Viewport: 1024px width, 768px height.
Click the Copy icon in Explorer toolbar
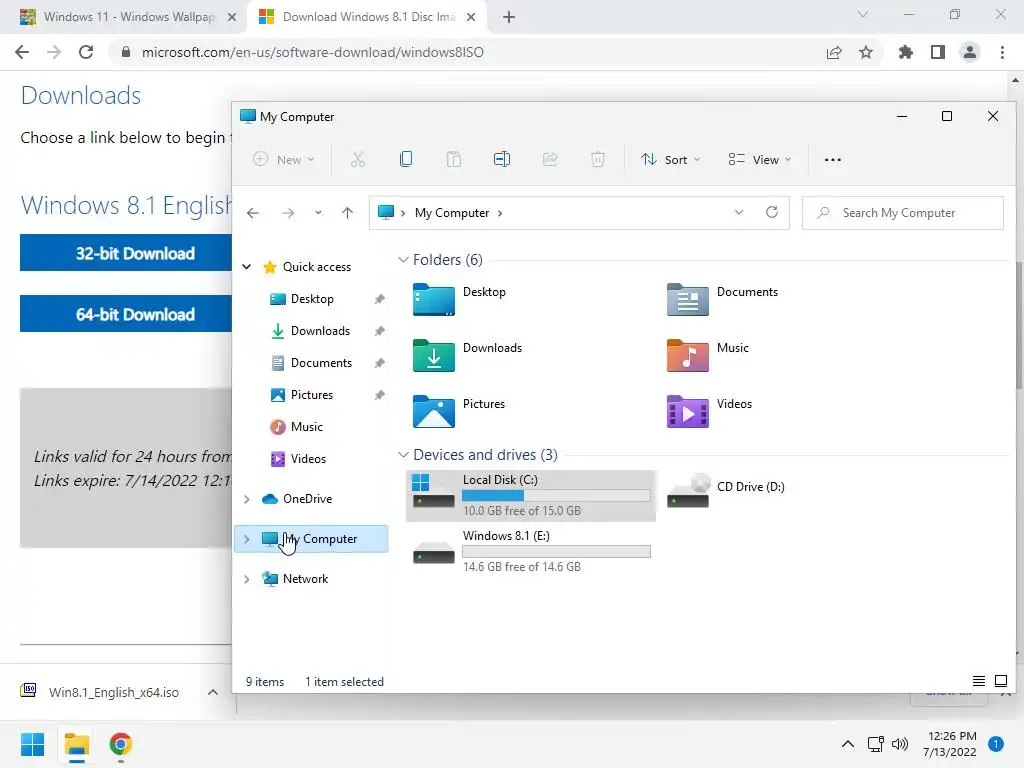[x=406, y=159]
